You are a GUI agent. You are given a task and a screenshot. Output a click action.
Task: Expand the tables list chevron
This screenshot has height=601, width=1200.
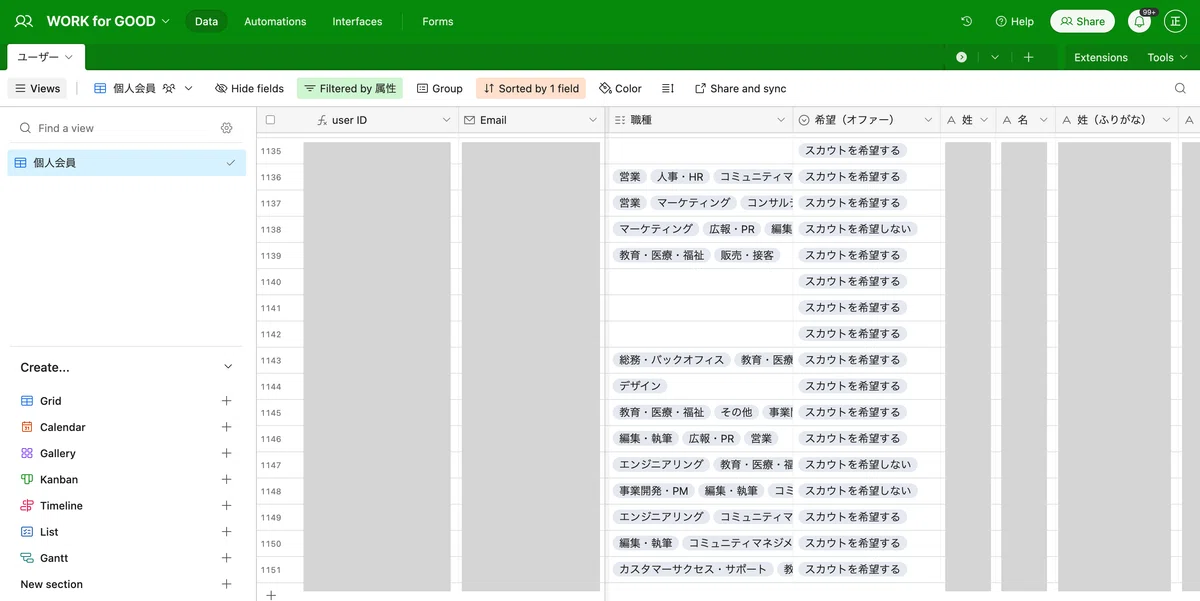994,57
